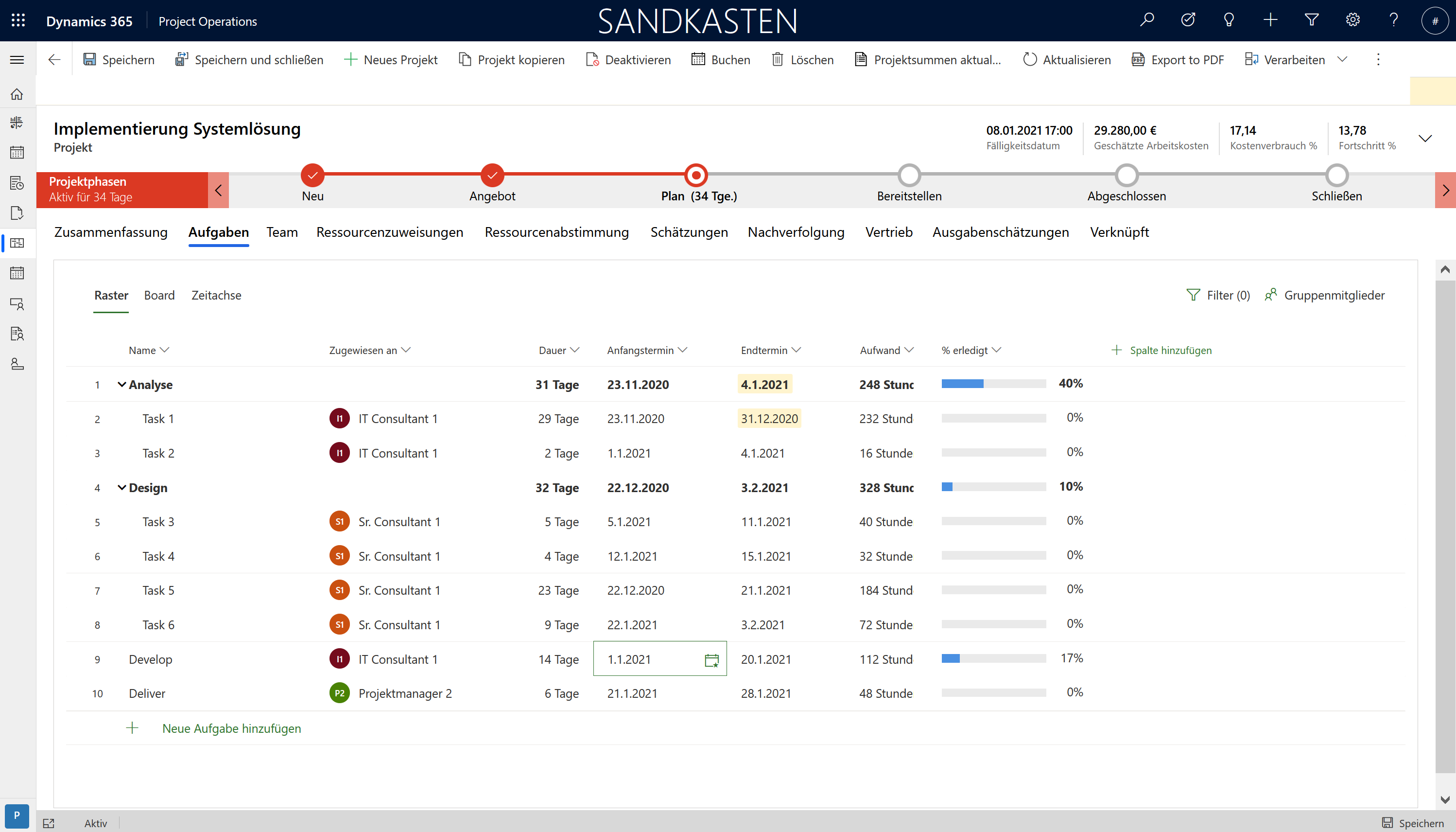This screenshot has width=1456, height=832.
Task: Open the Schätzungen tab
Action: coord(689,232)
